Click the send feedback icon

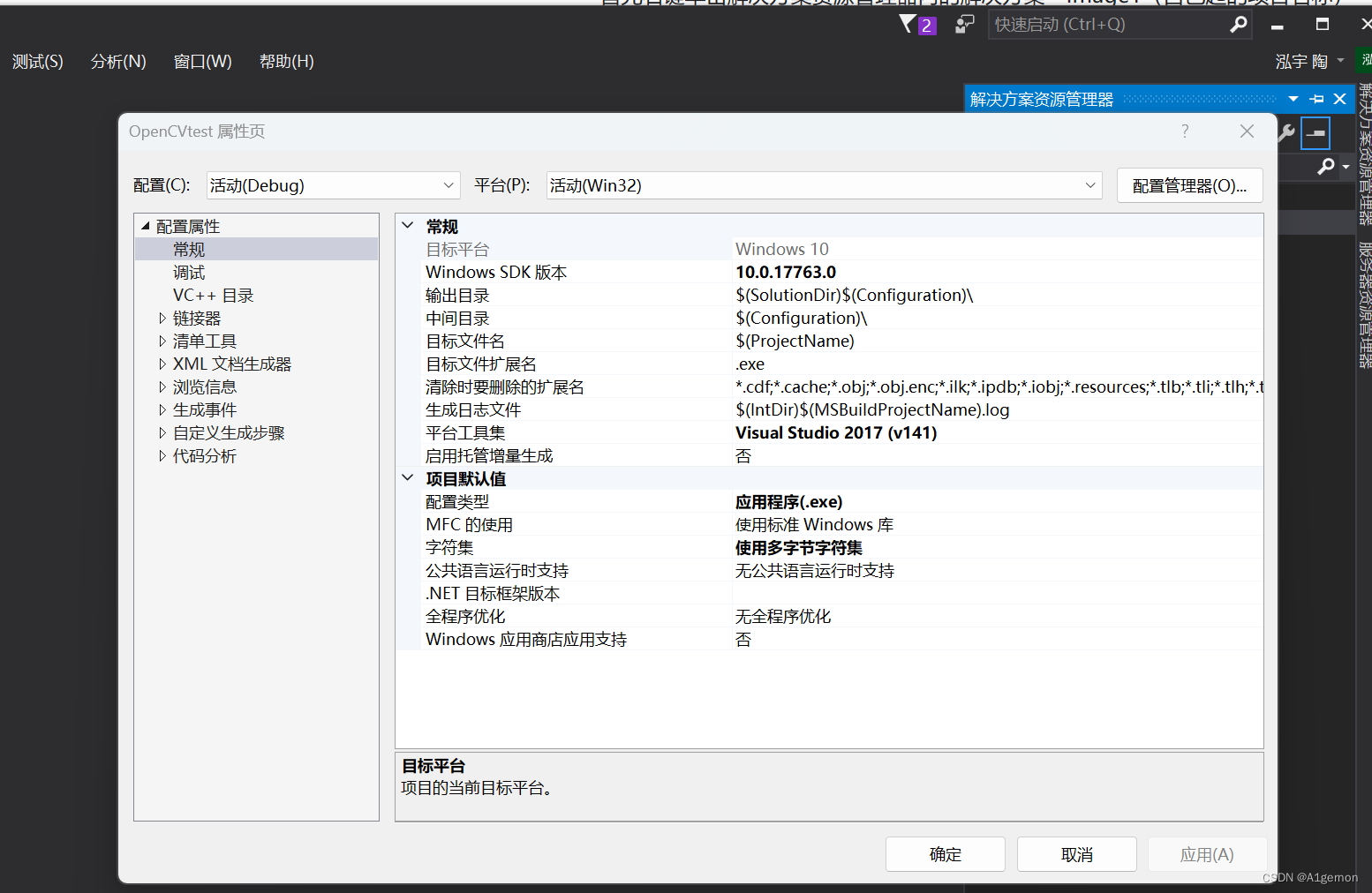tap(964, 25)
